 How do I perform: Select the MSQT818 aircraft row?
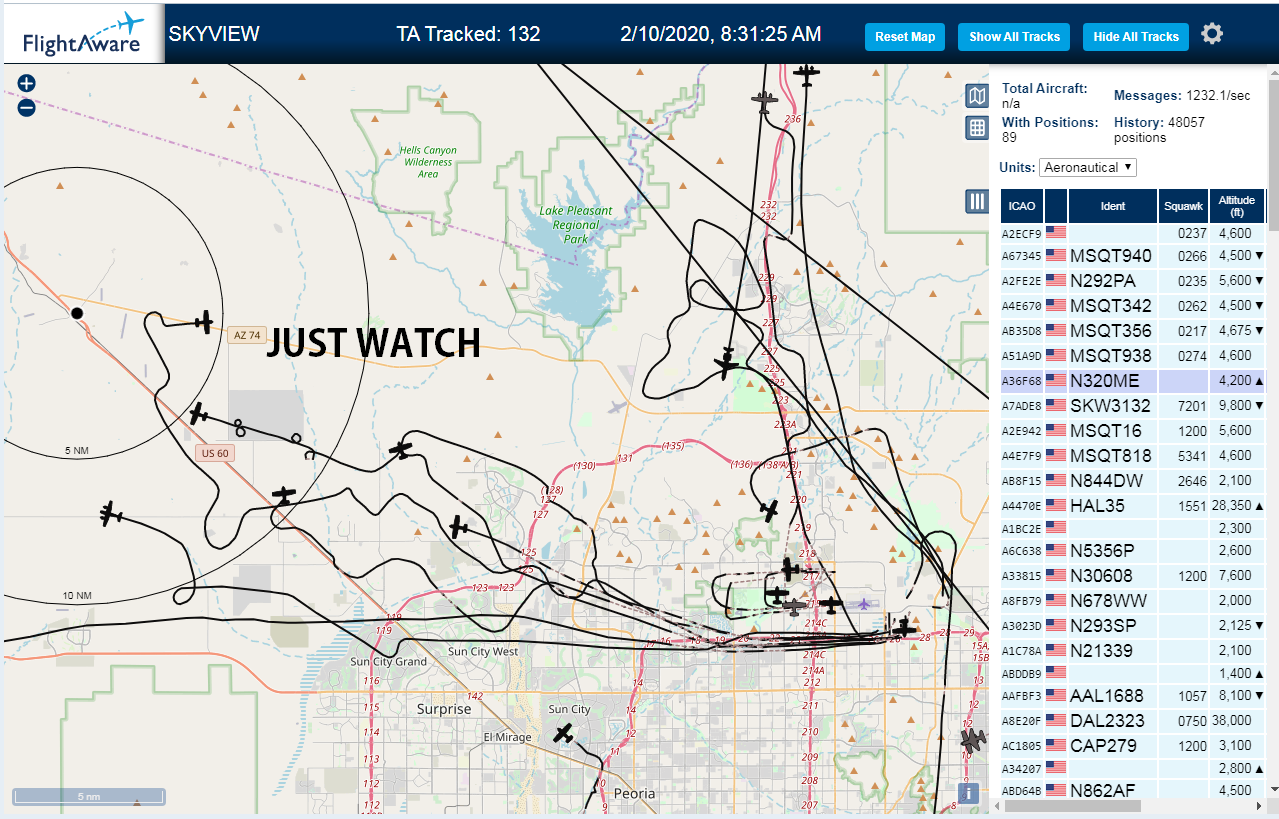1134,455
